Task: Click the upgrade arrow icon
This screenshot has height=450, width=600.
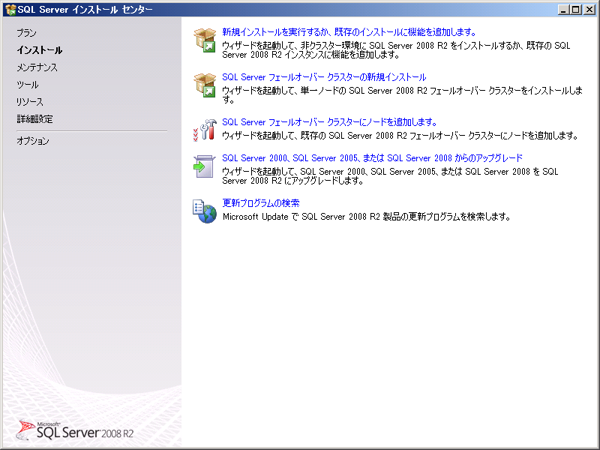Action: pyautogui.click(x=204, y=166)
